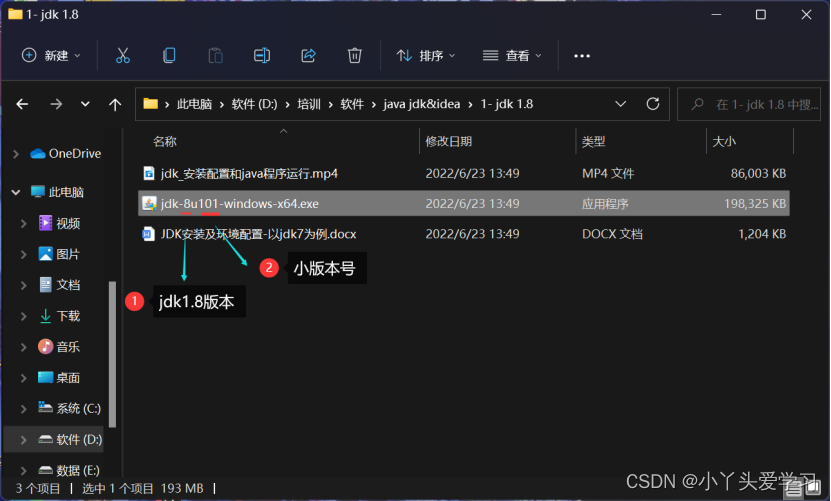This screenshot has height=501, width=831.
Task: Go forward with the right arrow
Action: [x=56, y=104]
